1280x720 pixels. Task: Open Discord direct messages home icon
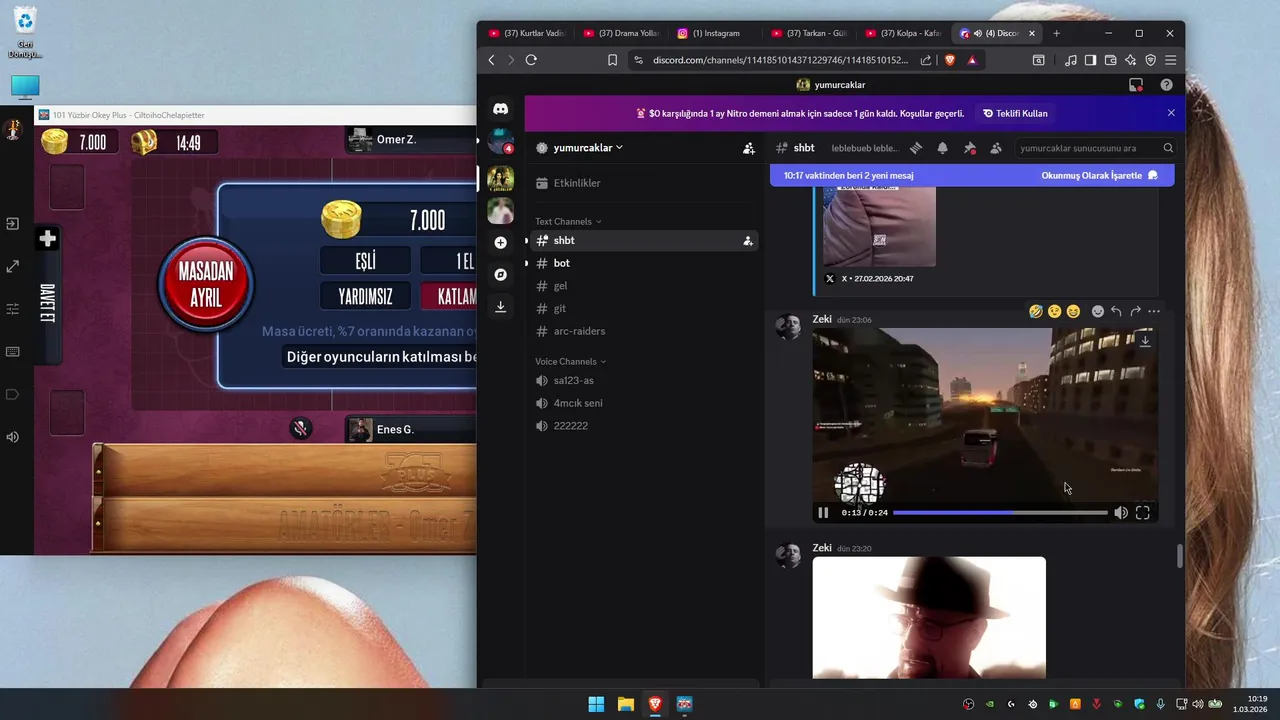500,109
